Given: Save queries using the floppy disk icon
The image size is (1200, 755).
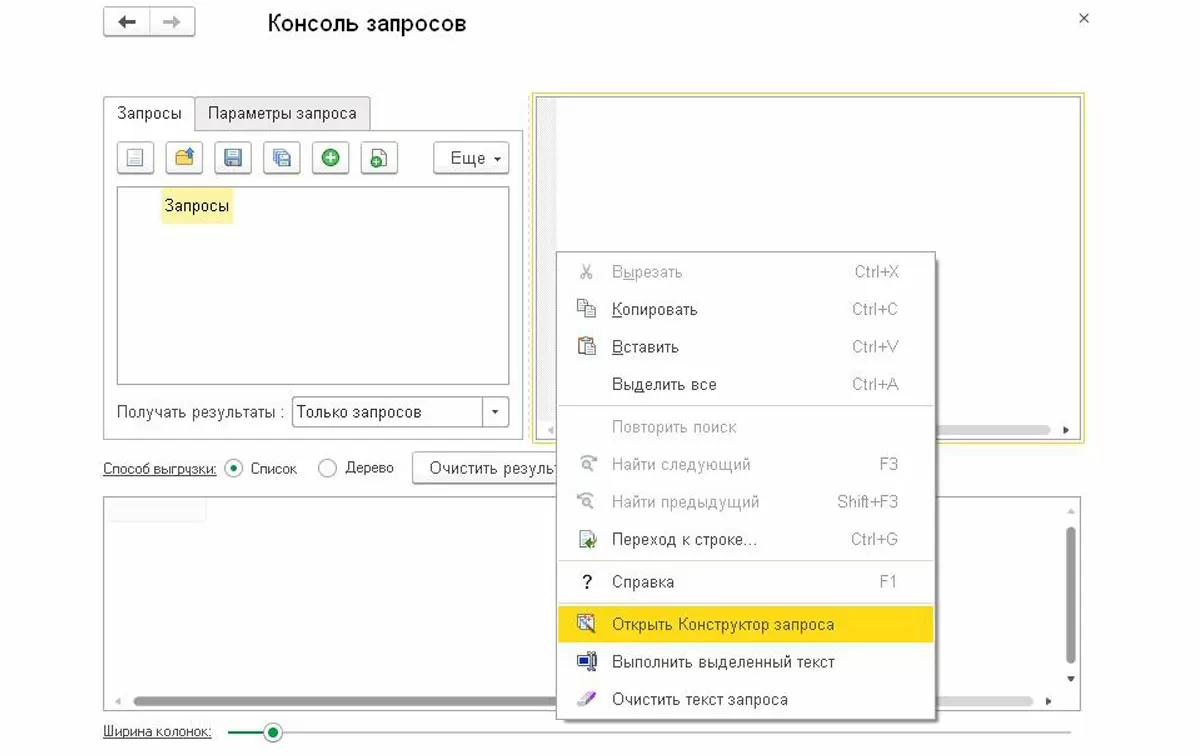Looking at the screenshot, I should (233, 158).
